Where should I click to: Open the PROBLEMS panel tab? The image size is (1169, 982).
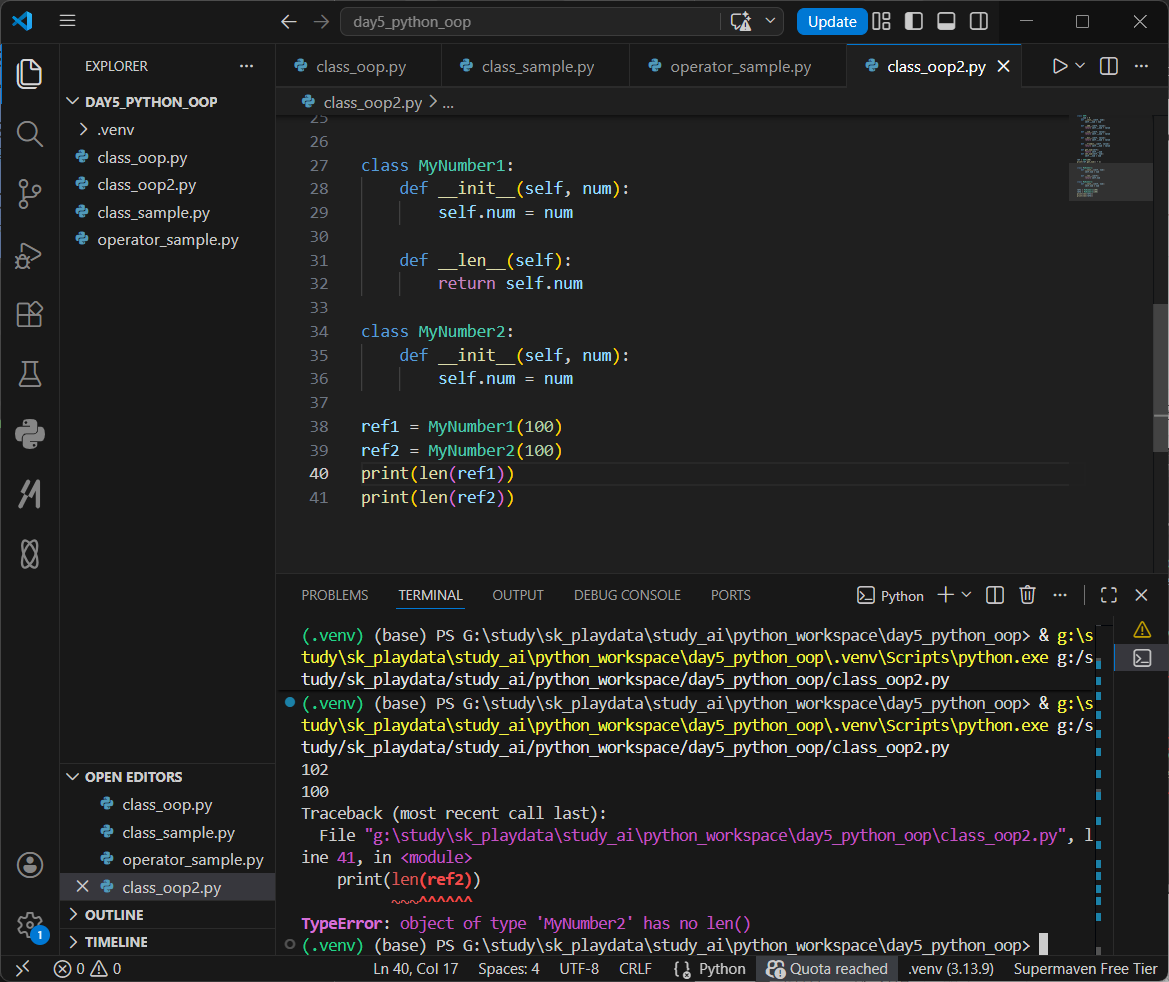pos(335,595)
